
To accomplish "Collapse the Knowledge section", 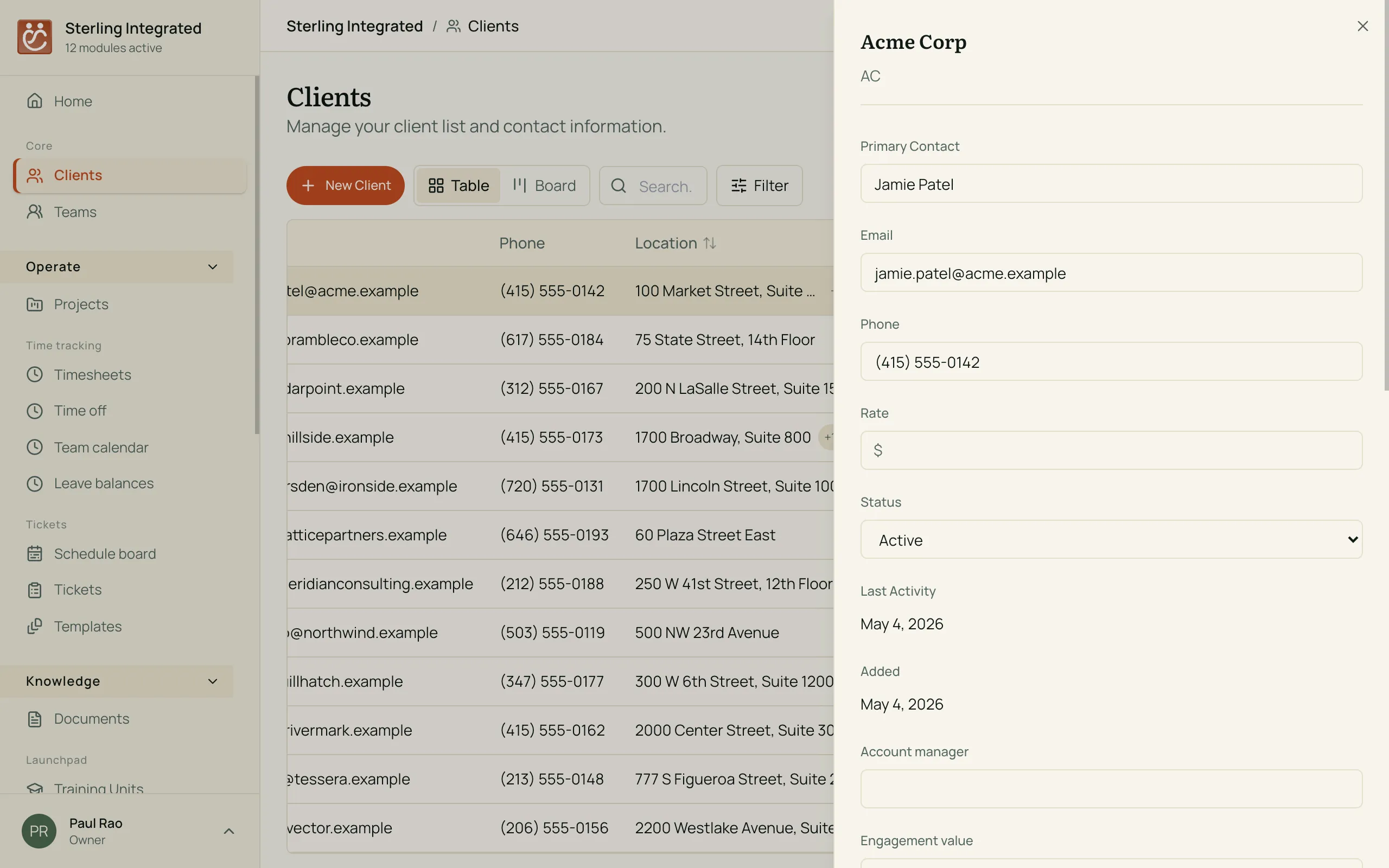I will click(x=212, y=681).
